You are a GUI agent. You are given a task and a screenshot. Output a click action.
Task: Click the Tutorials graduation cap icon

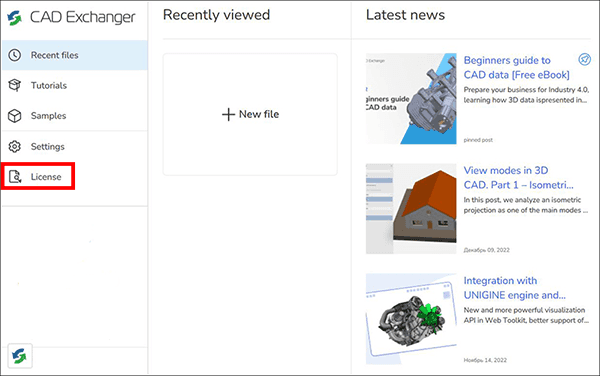15,85
